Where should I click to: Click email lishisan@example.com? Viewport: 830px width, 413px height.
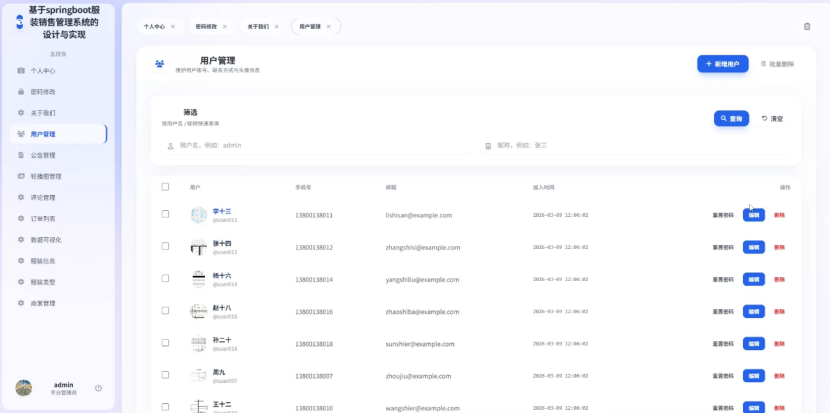pos(419,216)
